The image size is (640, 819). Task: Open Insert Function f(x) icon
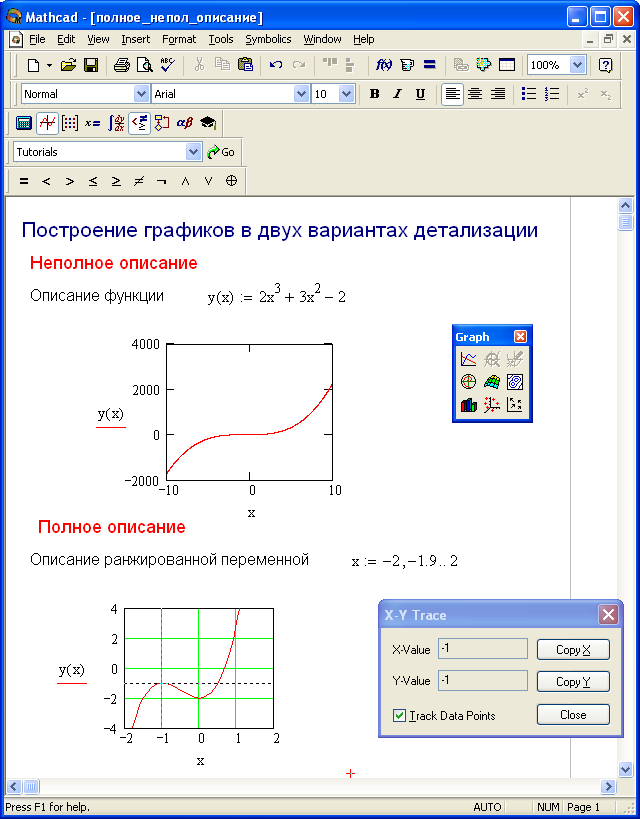[384, 65]
